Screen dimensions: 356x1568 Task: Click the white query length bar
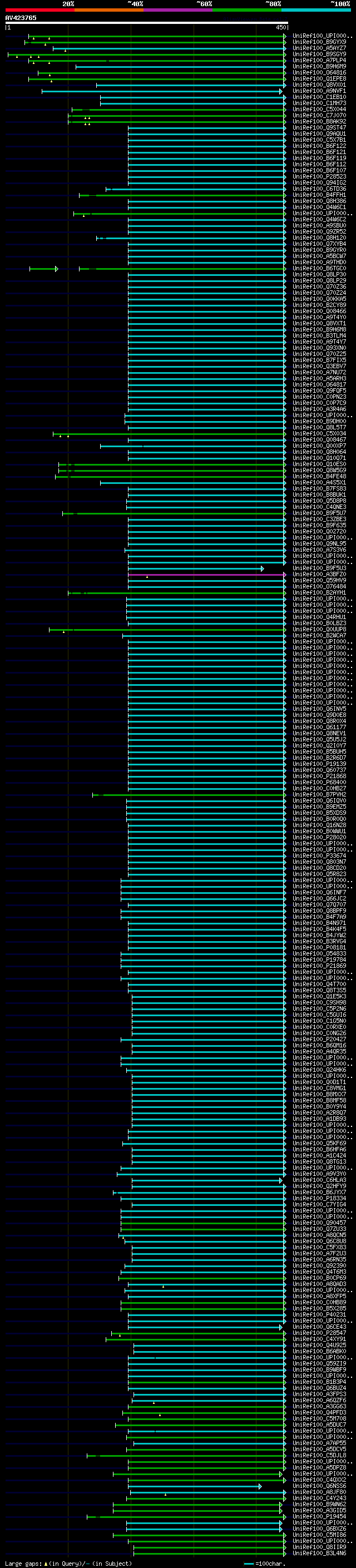[147, 22]
